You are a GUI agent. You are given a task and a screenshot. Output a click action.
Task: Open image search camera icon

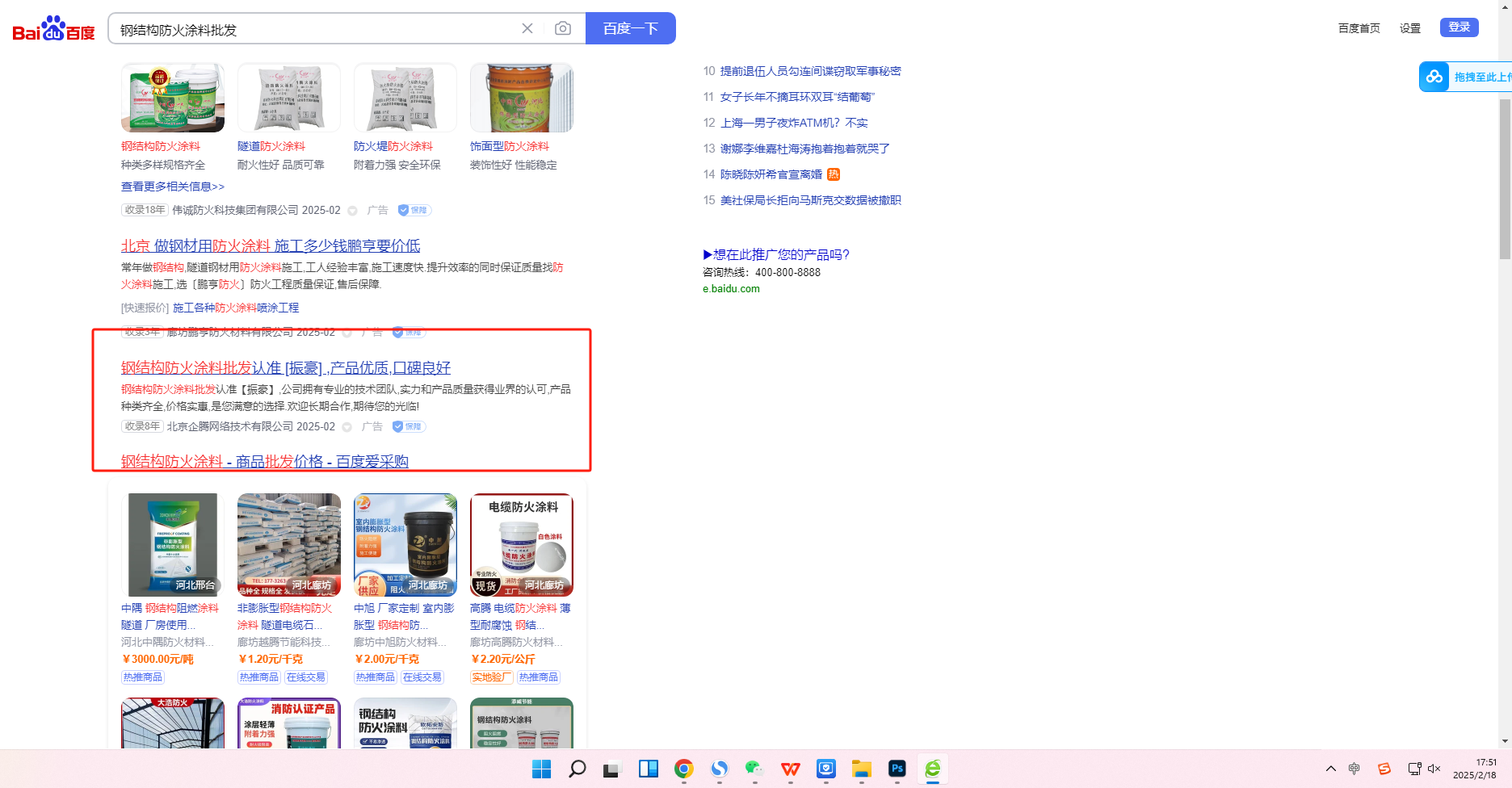coord(563,28)
